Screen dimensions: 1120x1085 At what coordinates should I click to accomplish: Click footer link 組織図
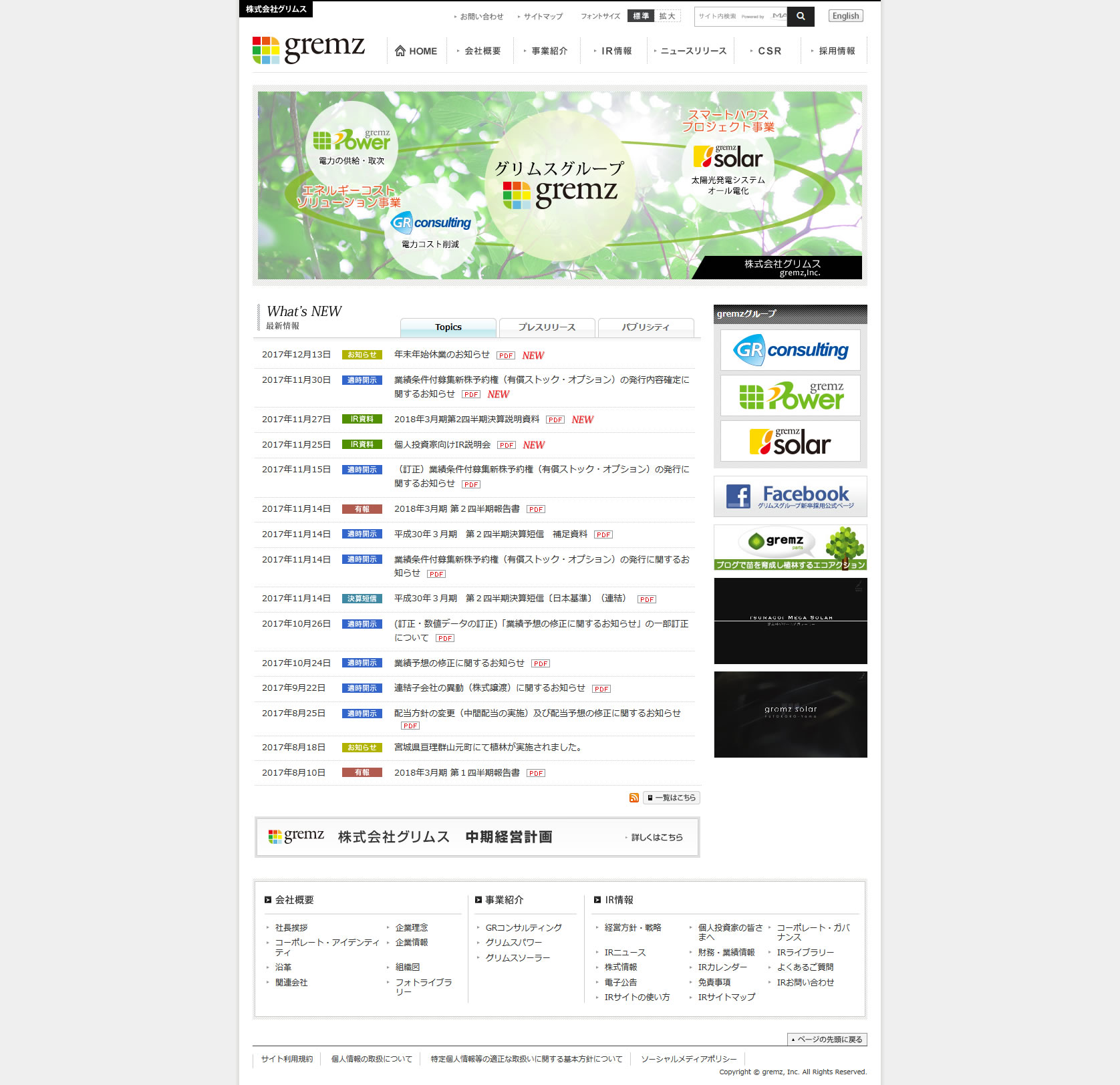tap(408, 967)
